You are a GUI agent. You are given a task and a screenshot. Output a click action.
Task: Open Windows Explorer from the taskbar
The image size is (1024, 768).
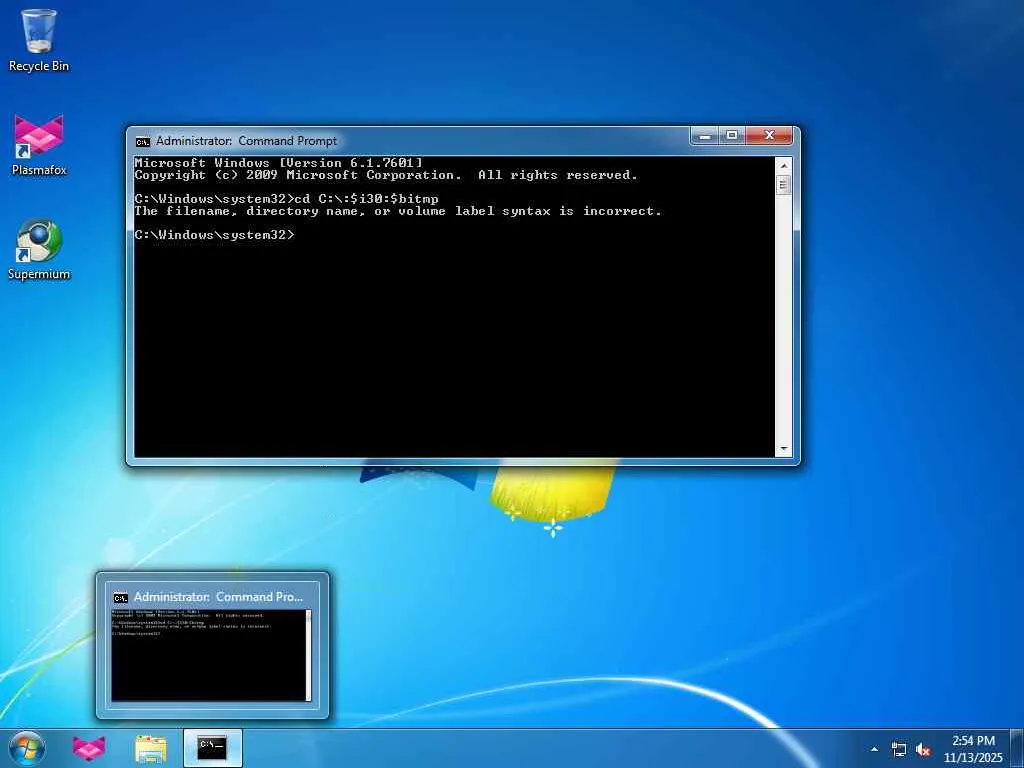151,748
